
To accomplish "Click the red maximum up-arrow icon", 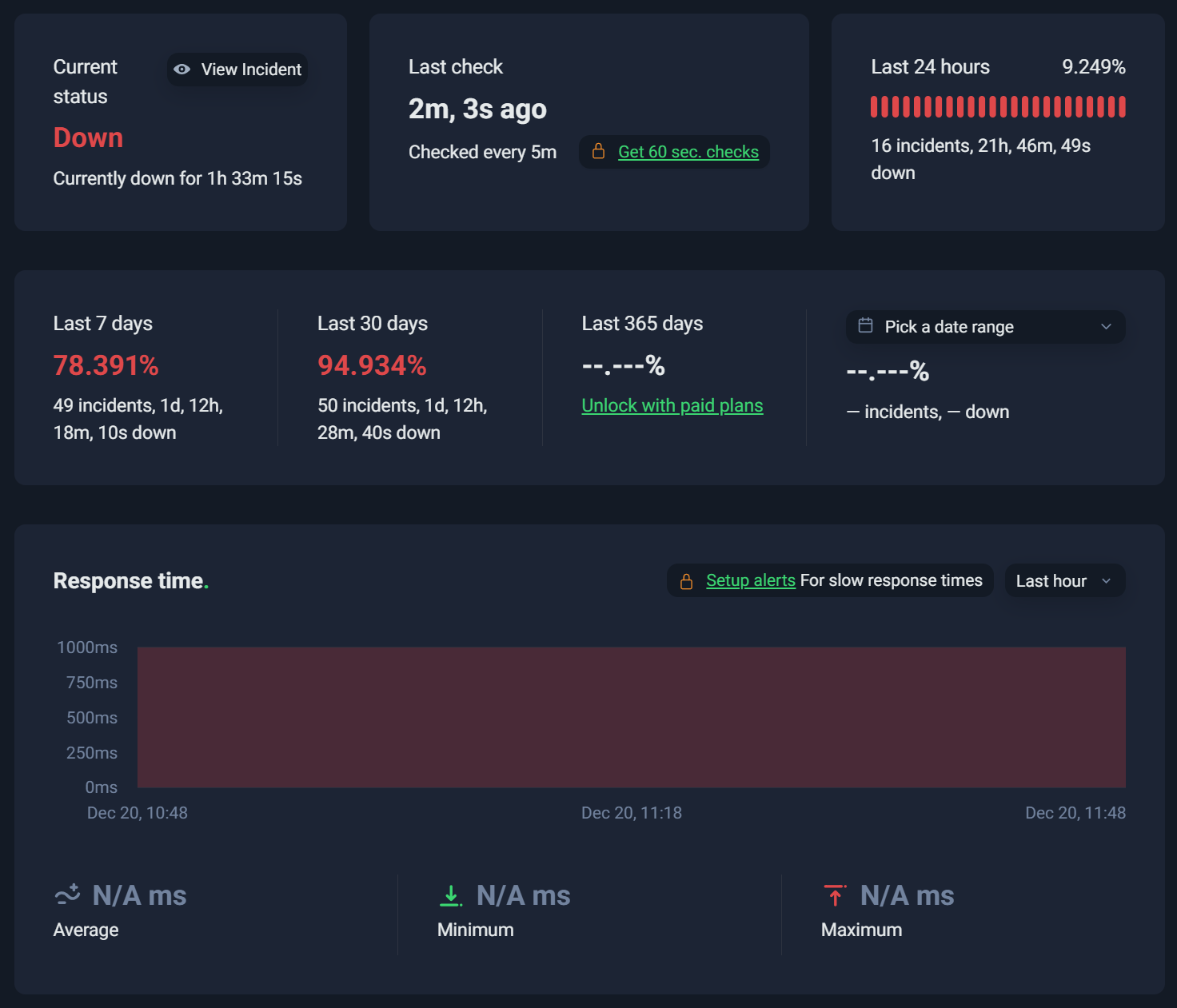I will 835,895.
